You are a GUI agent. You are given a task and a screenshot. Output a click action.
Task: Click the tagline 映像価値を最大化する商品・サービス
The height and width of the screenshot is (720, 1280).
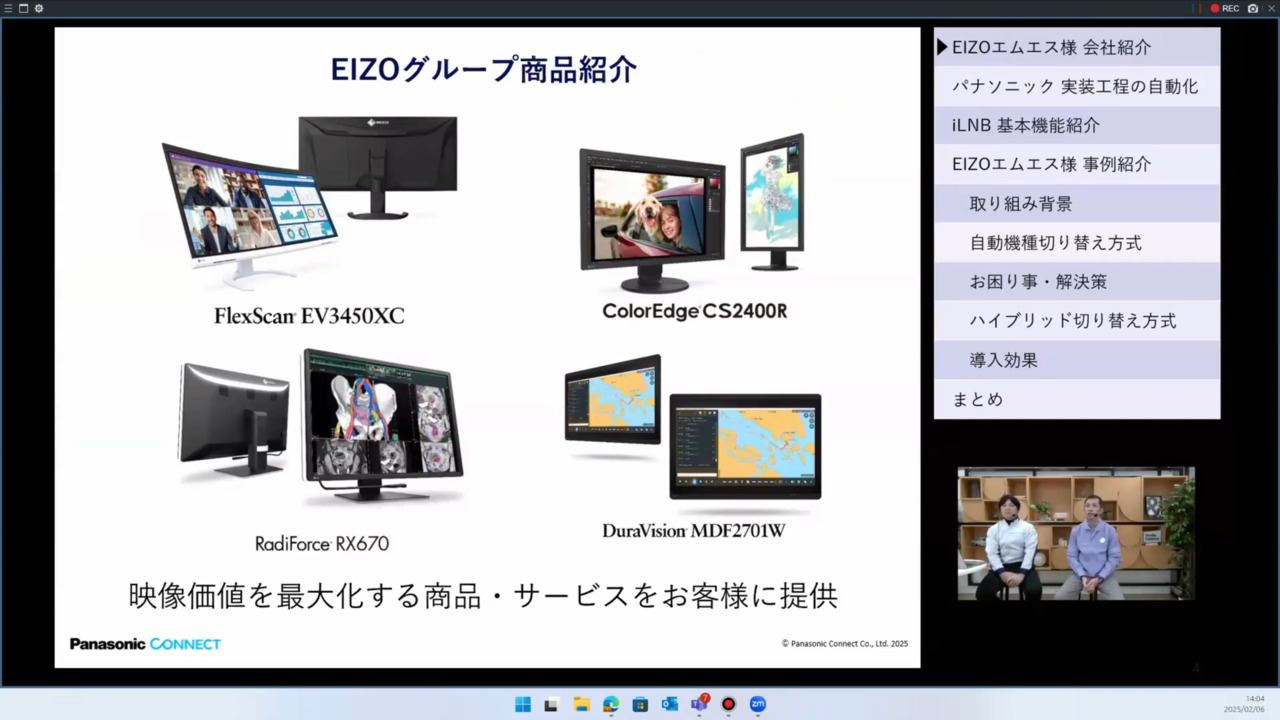pyautogui.click(x=483, y=596)
